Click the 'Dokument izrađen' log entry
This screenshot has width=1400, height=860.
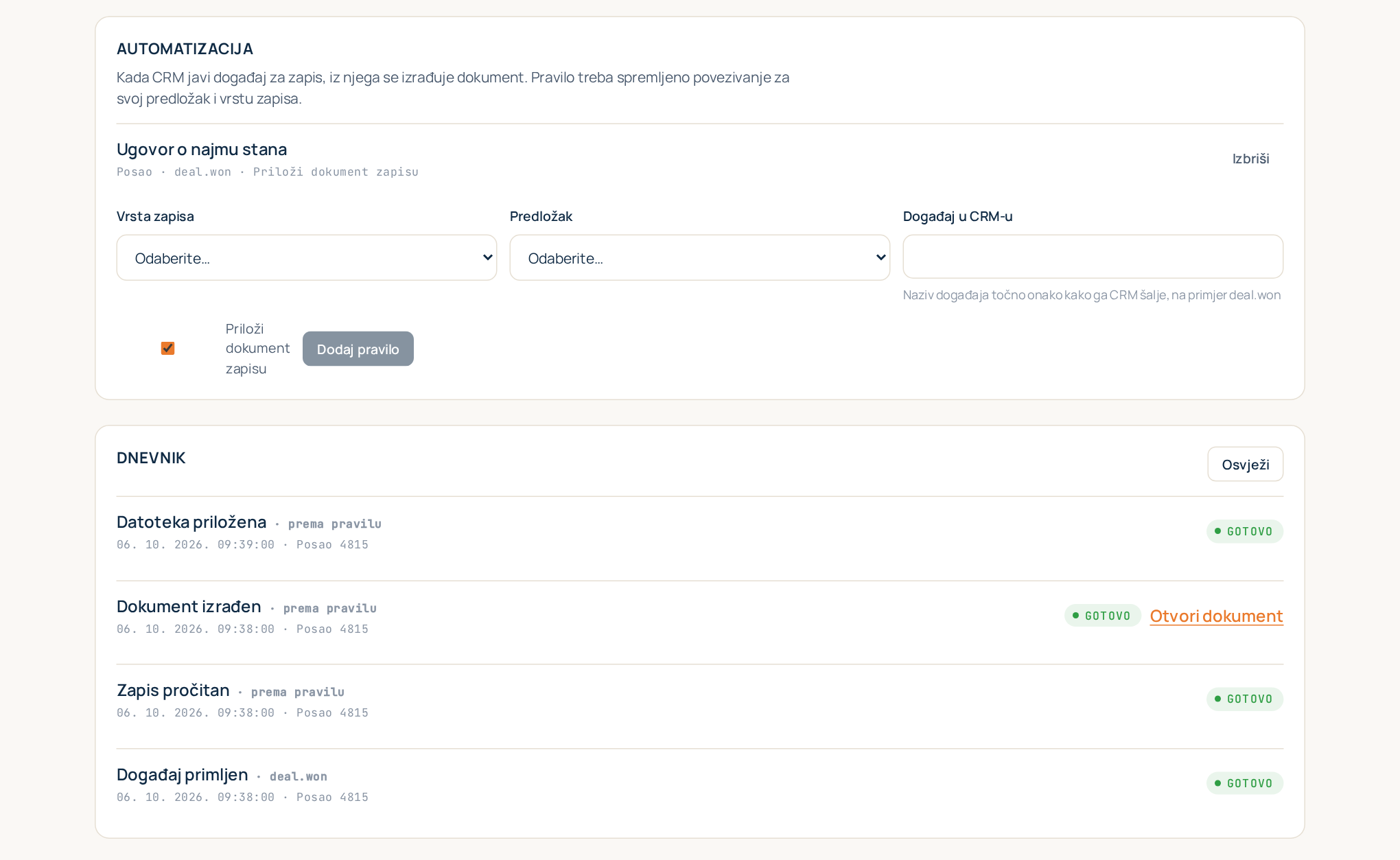[700, 623]
